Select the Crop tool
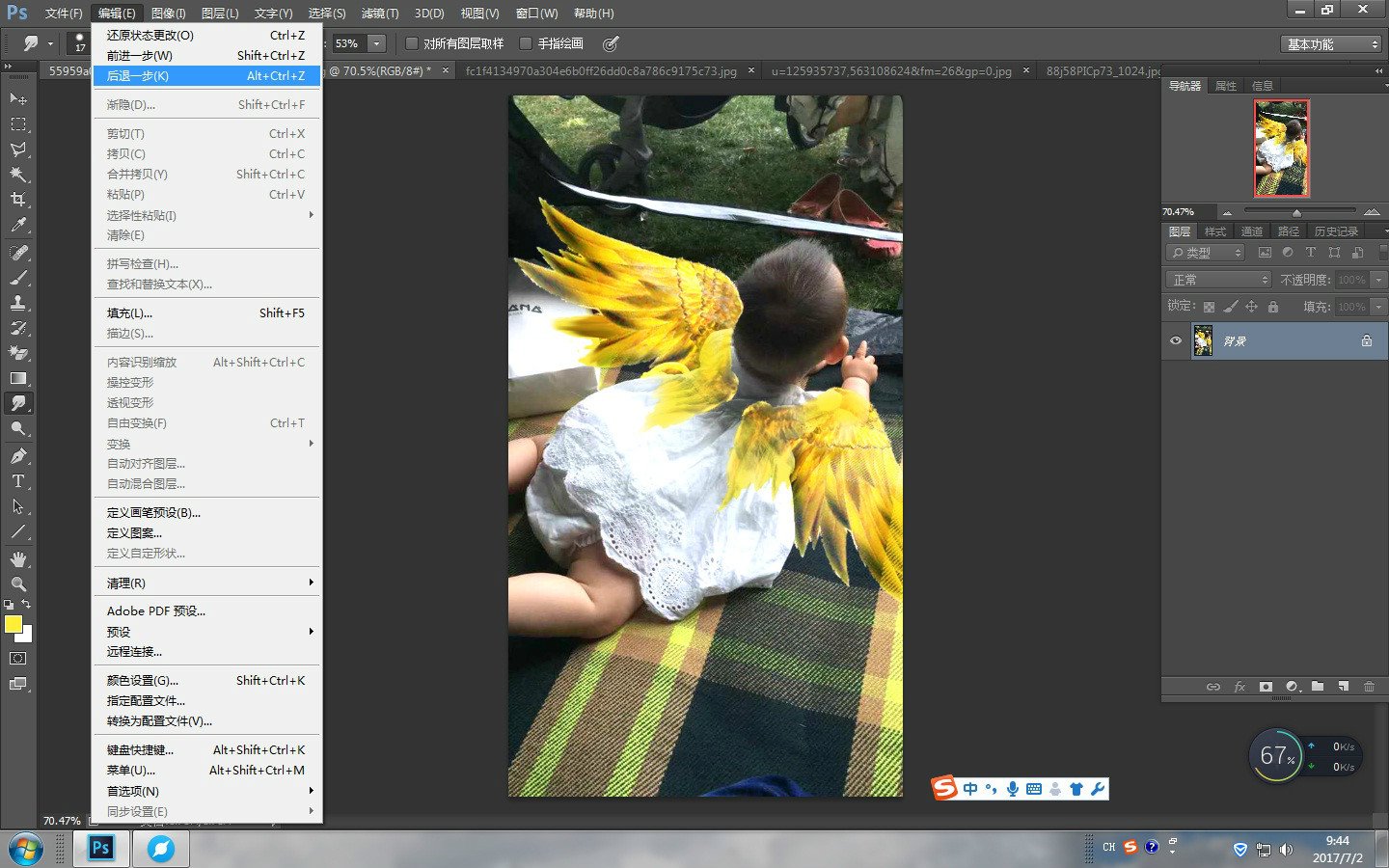The image size is (1389, 868). (18, 200)
